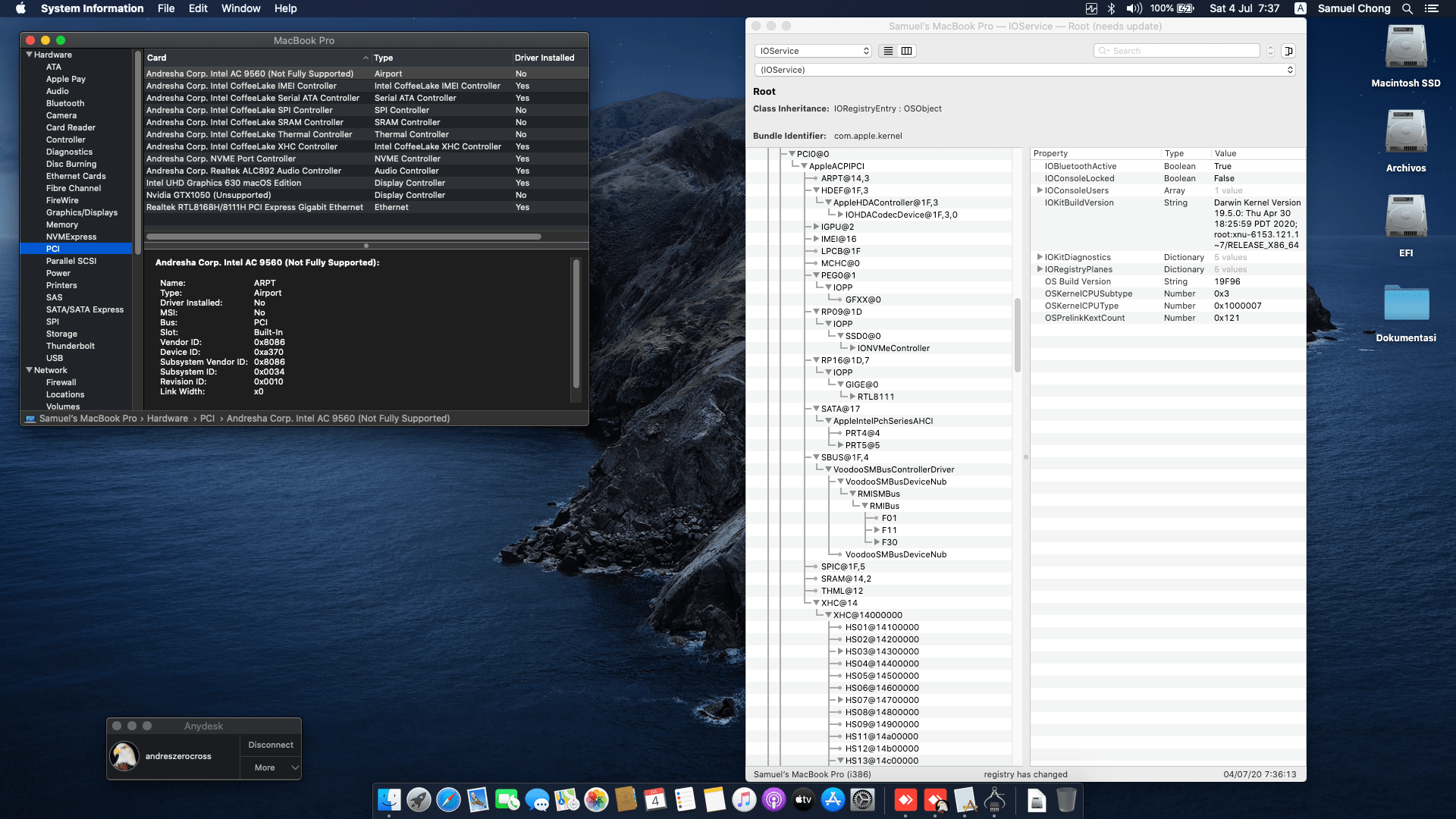Launch Launchpad from the dock
1456x819 pixels.
(419, 799)
